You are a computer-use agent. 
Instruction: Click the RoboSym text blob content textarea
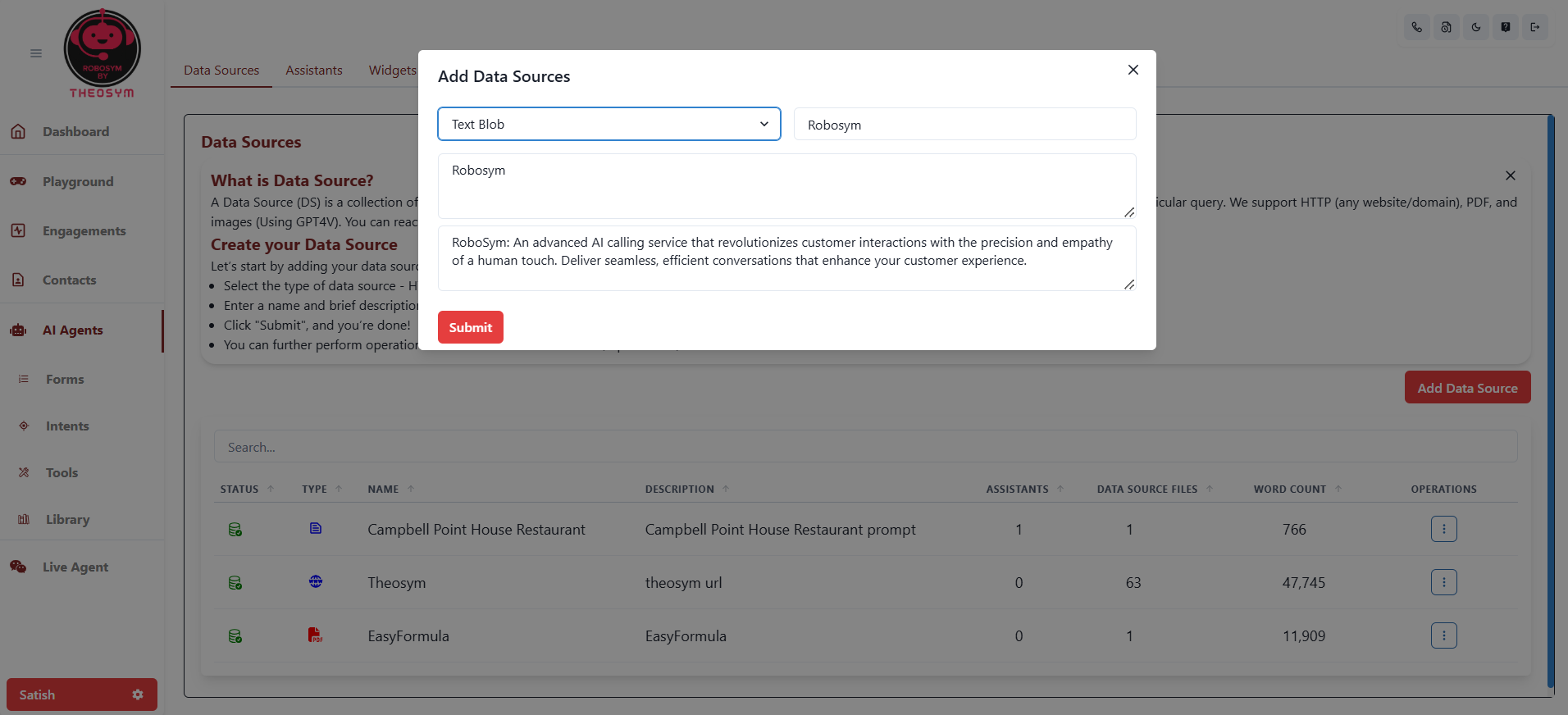(x=787, y=258)
